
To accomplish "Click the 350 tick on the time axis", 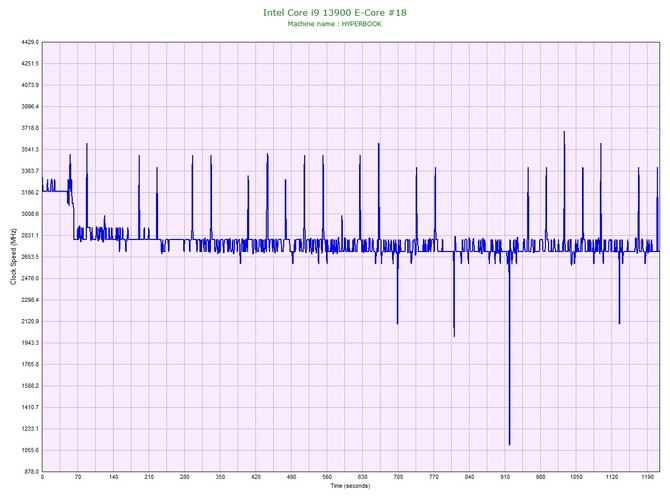I will click(x=220, y=477).
